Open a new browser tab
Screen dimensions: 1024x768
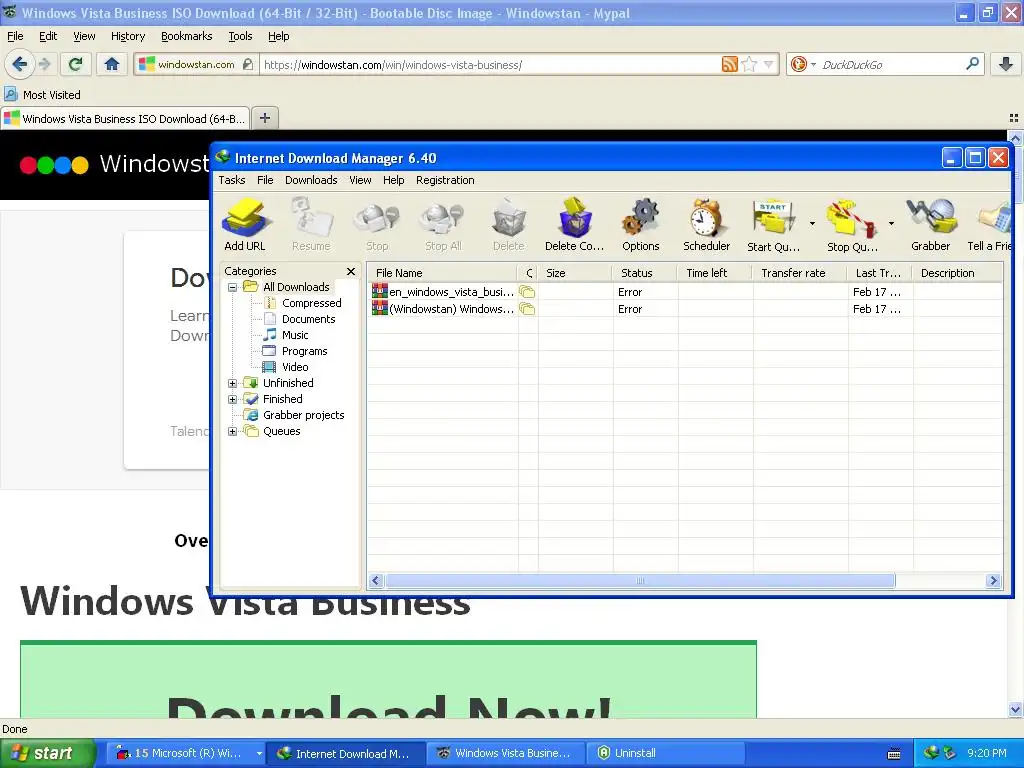click(264, 118)
